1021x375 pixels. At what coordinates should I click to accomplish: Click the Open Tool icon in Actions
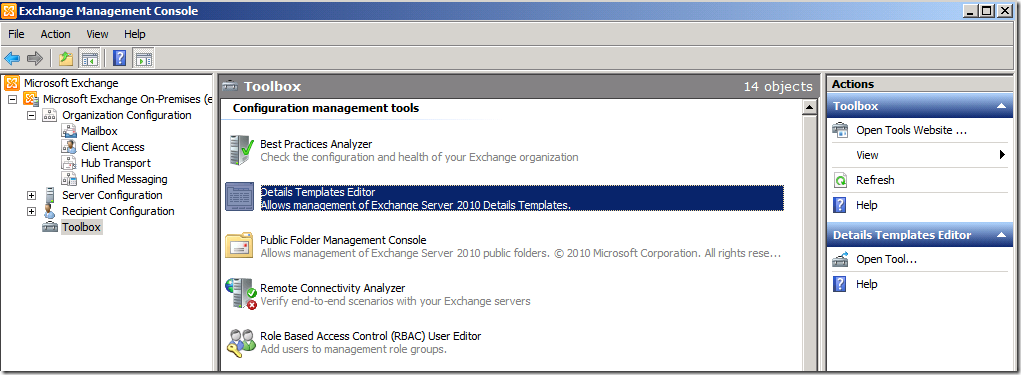point(841,259)
